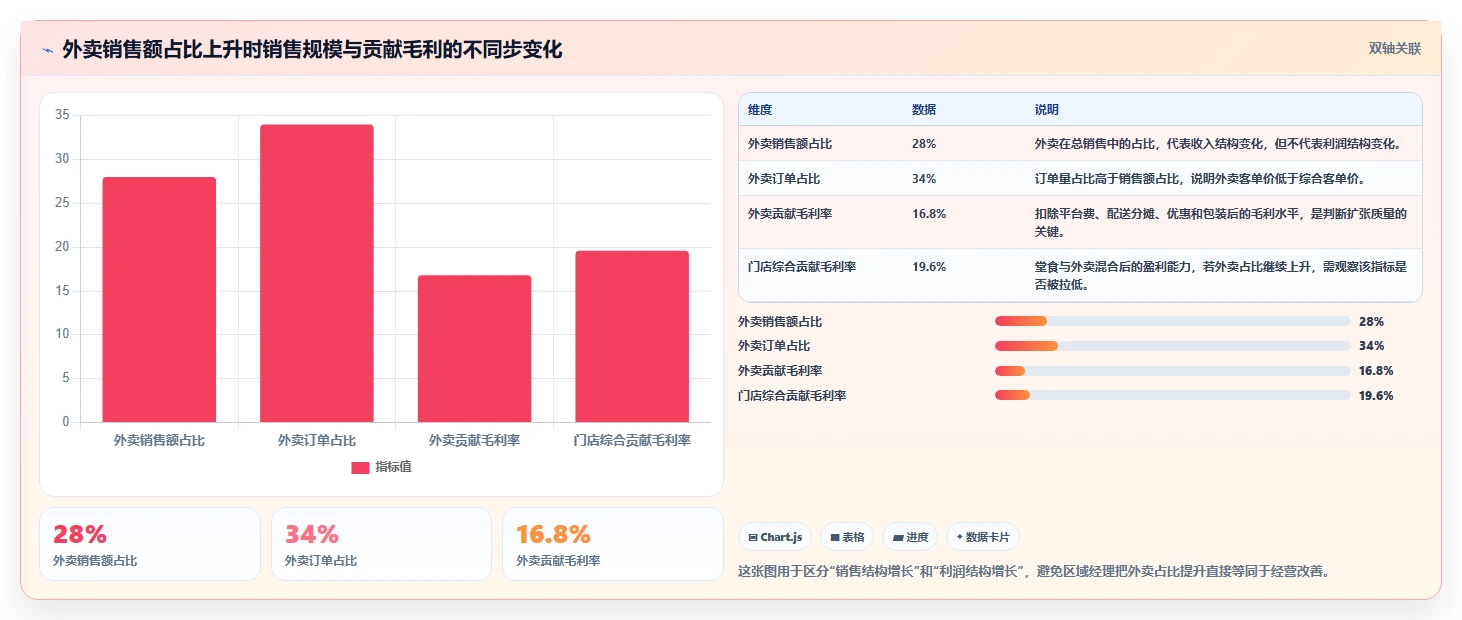Screen dimensions: 1462x620
Task: Click the explanation starting 扣除平台费
Action: click(x=1221, y=222)
